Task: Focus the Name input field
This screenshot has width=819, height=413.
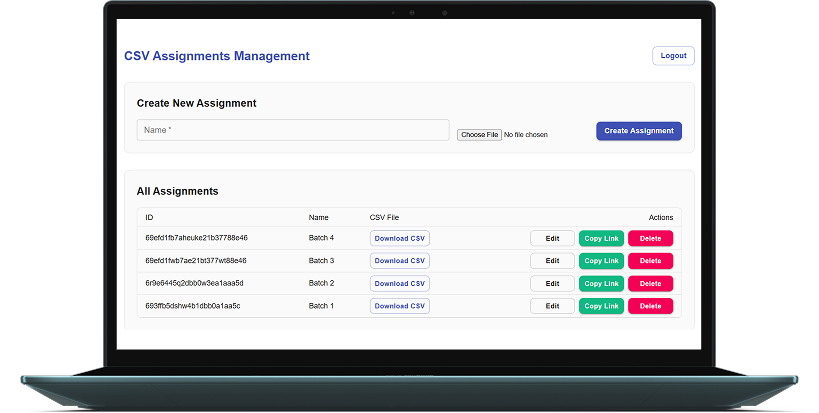Action: pyautogui.click(x=293, y=130)
